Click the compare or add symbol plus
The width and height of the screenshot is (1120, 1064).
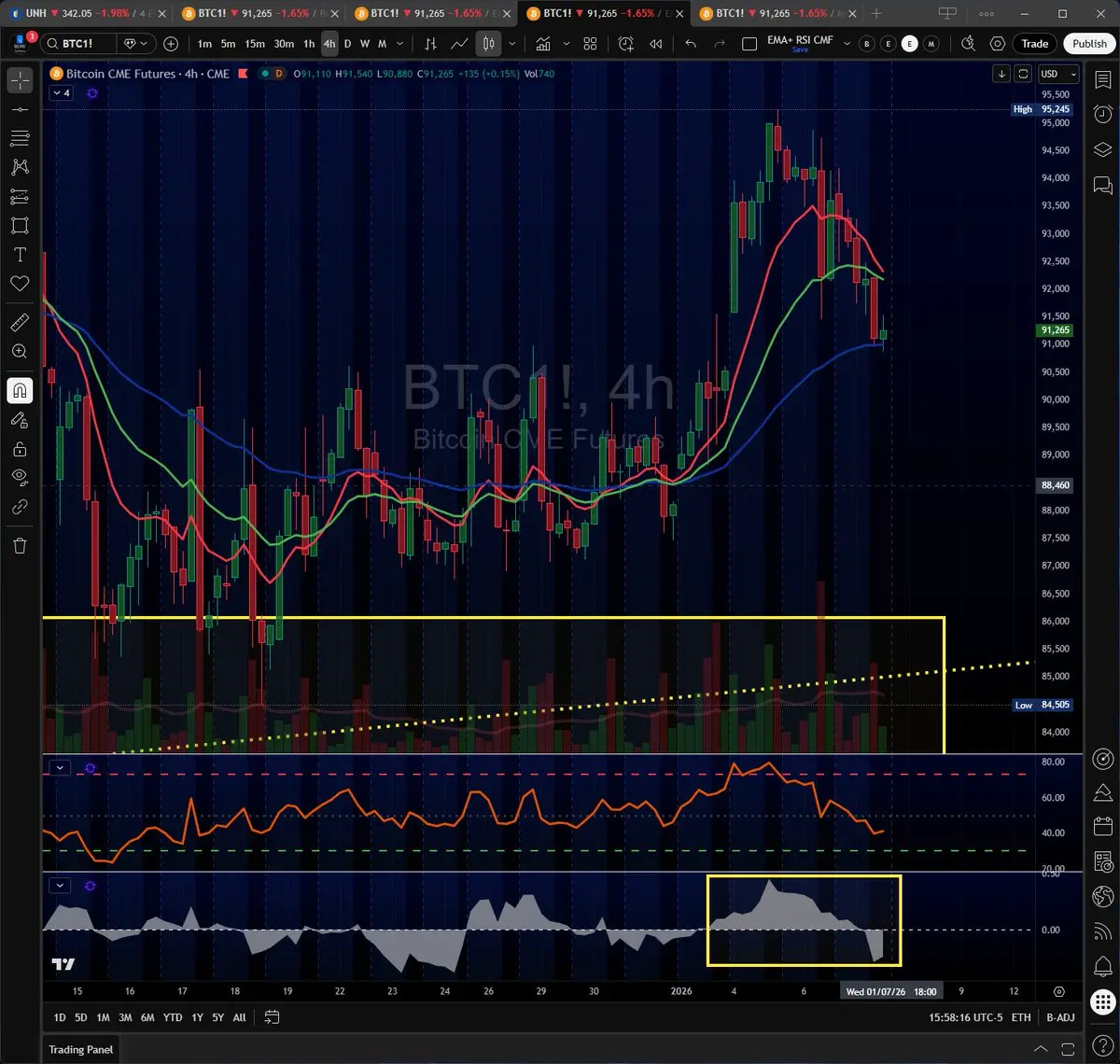coord(171,44)
